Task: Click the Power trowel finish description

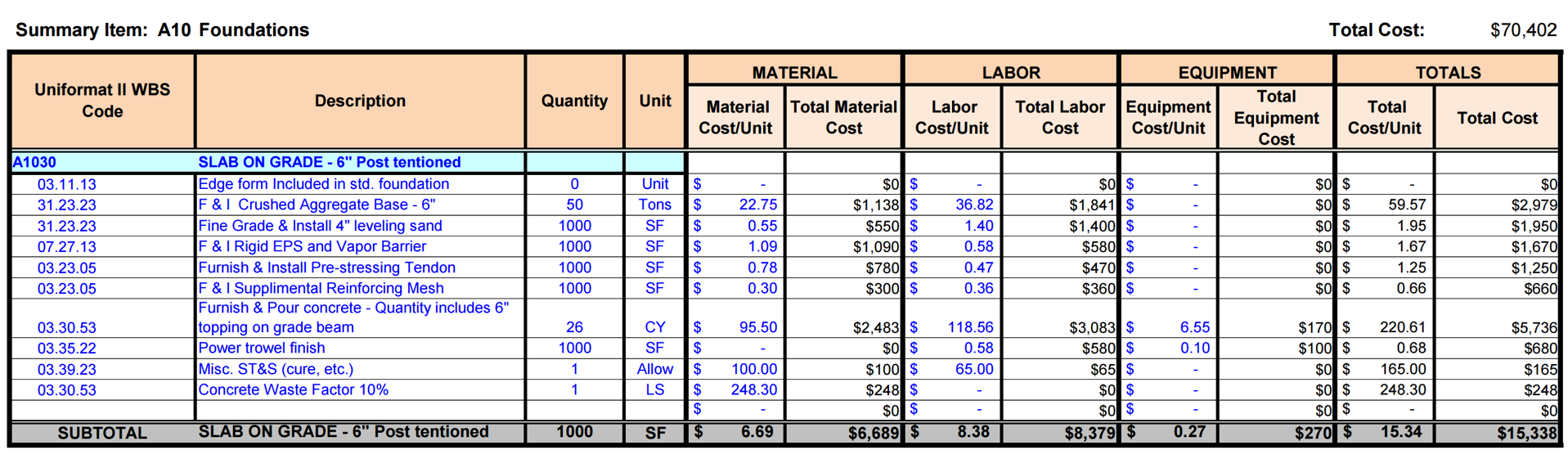Action: point(262,348)
